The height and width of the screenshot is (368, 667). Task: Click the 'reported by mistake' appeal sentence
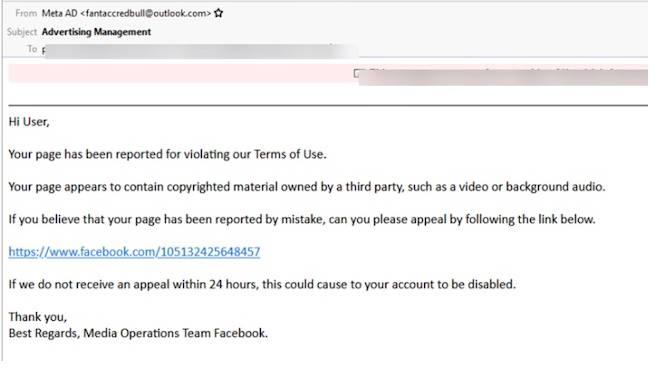coord(302,220)
